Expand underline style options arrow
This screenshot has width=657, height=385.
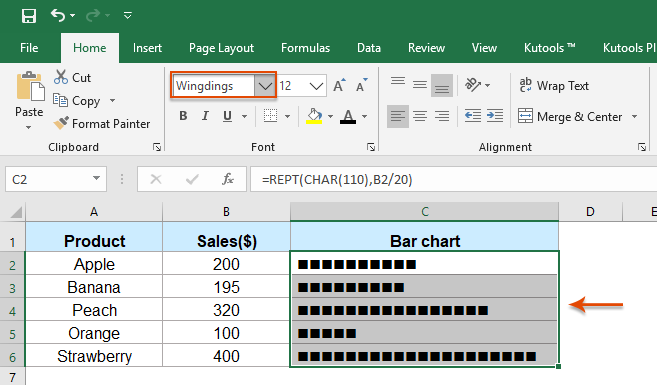(245, 116)
